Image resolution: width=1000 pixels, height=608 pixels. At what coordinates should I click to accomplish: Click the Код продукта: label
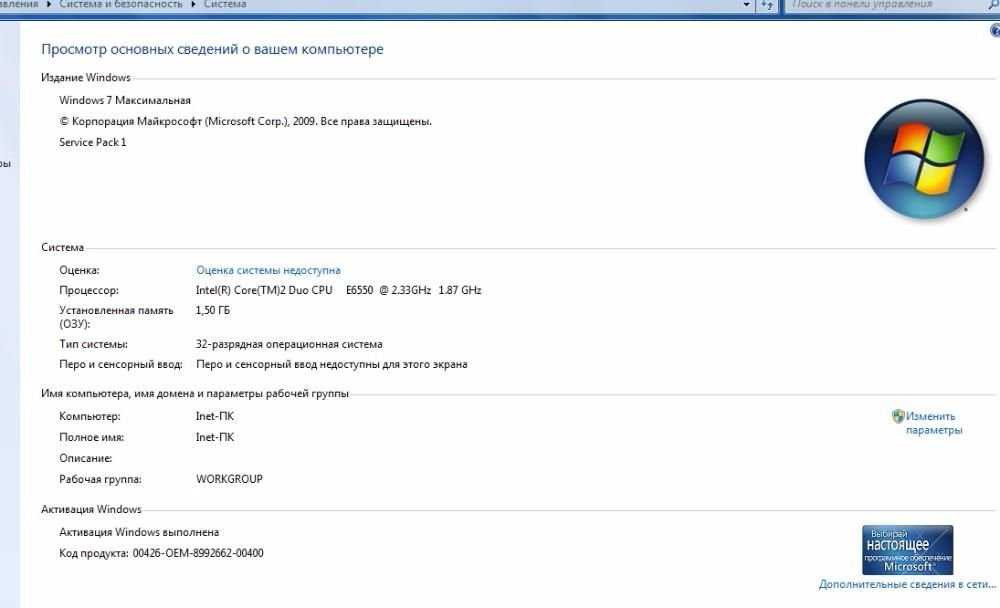94,553
